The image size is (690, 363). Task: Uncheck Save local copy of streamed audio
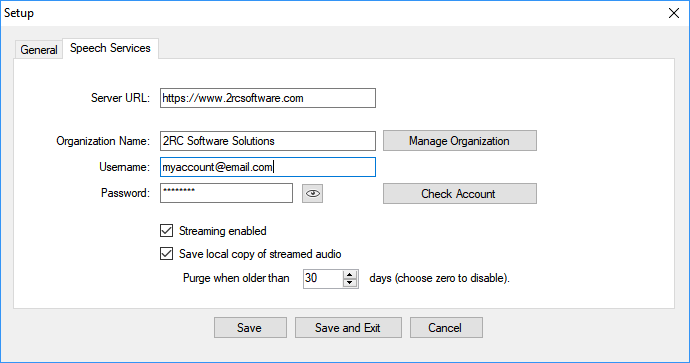(166, 253)
